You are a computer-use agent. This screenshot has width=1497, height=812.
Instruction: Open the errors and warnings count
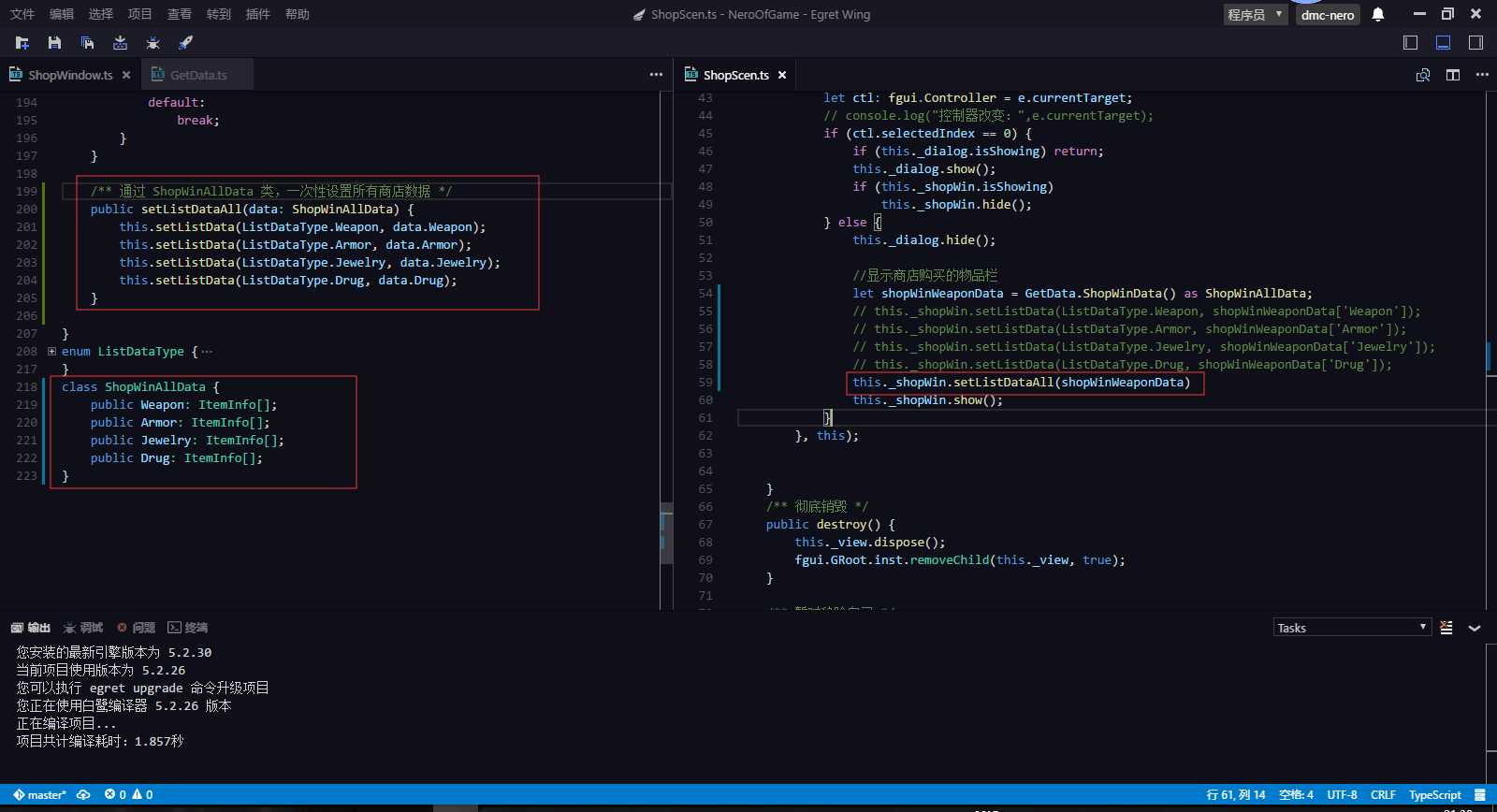tap(128, 795)
